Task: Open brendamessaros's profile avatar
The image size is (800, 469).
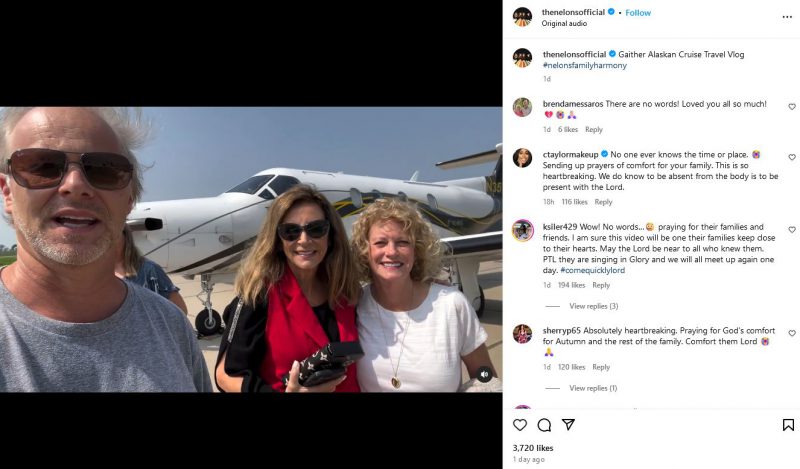Action: [522, 107]
